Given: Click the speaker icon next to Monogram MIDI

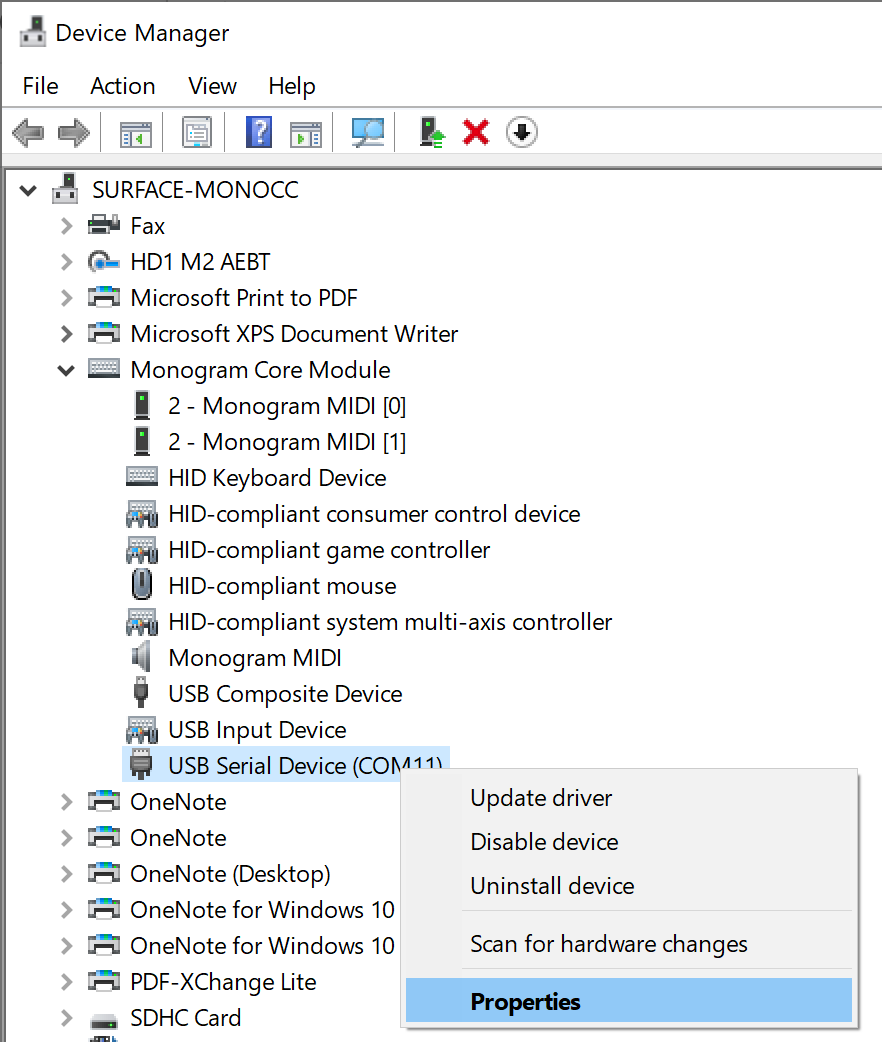Looking at the screenshot, I should (x=141, y=657).
